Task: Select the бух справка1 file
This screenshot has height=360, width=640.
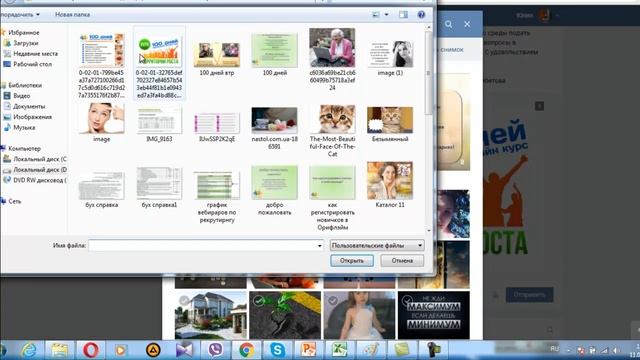Action: point(159,188)
